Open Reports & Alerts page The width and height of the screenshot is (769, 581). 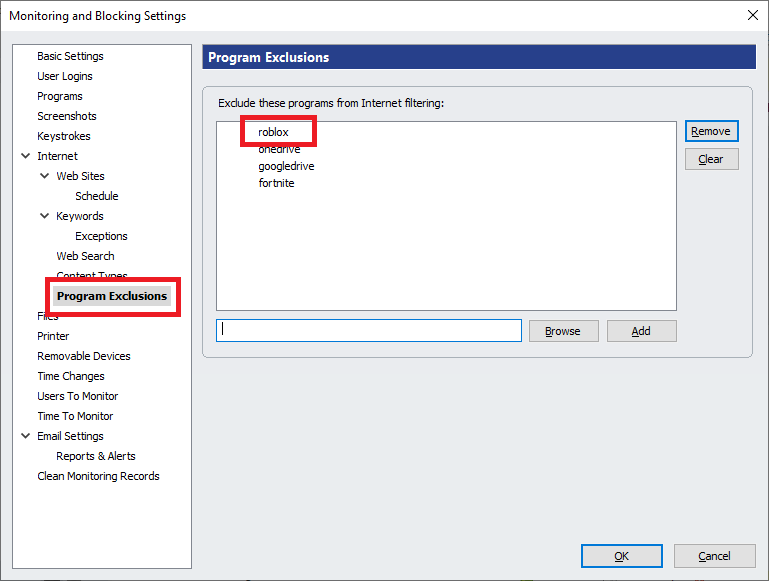pos(96,456)
